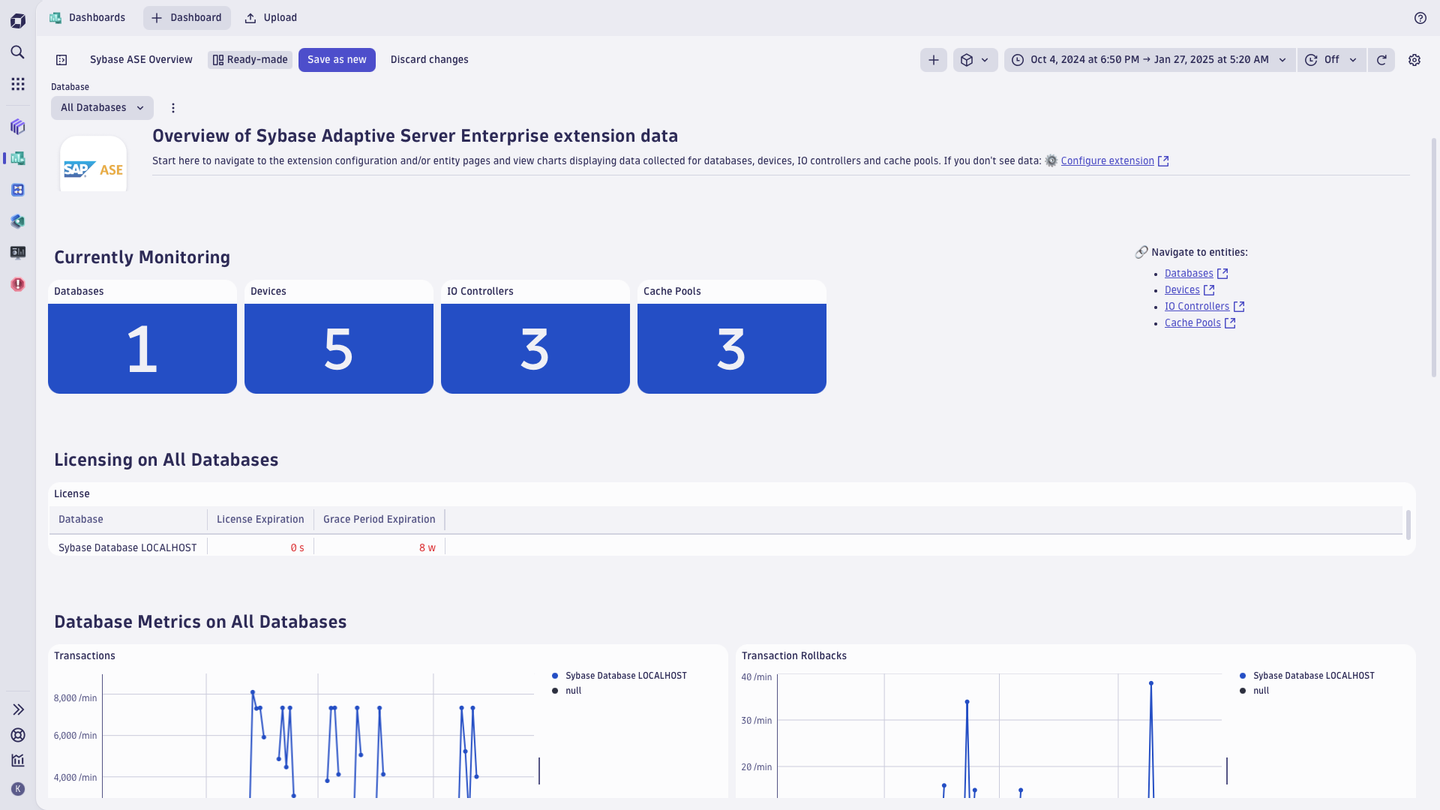Expand the collapsed sidebar with double-chevron icon
This screenshot has width=1440, height=810.
pos(16,709)
